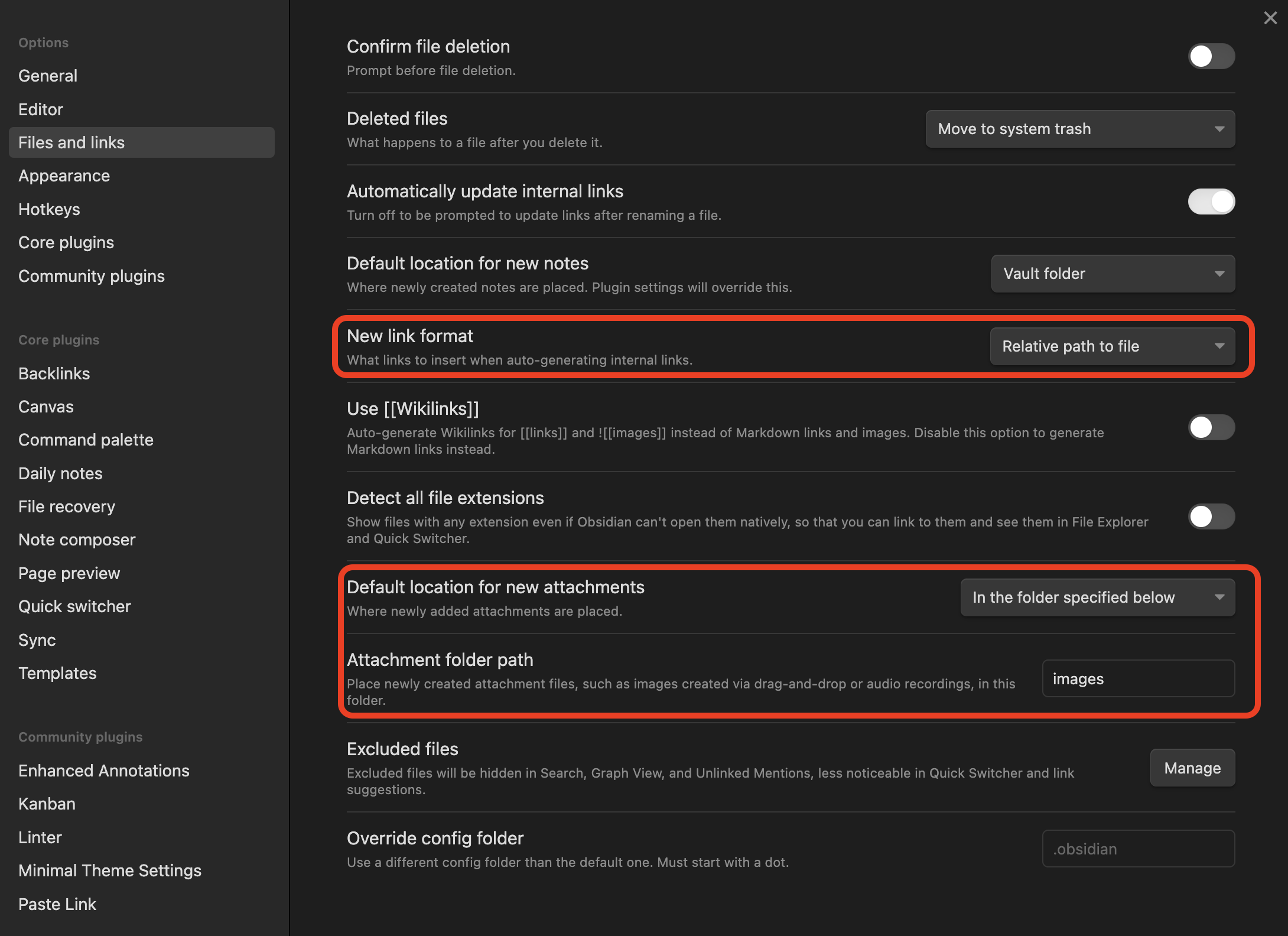Click the Editor settings icon
The height and width of the screenshot is (936, 1288).
[40, 108]
